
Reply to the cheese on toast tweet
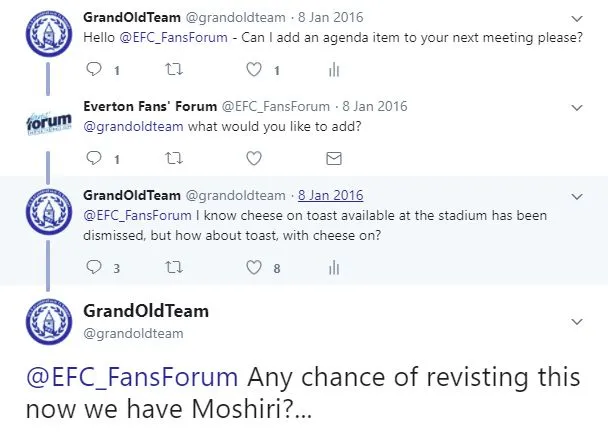coord(95,267)
